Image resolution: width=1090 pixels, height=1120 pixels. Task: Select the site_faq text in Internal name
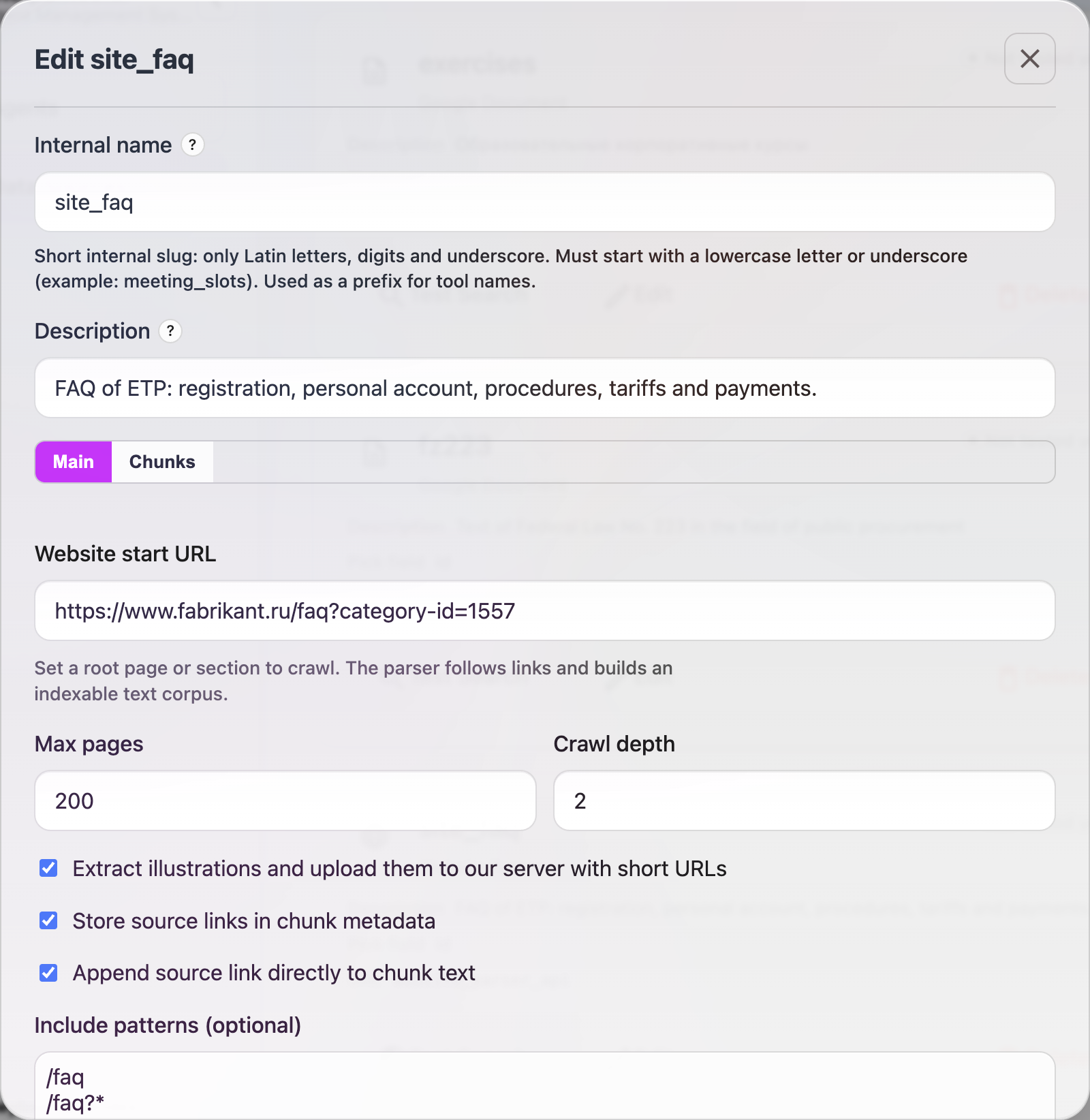click(x=93, y=202)
